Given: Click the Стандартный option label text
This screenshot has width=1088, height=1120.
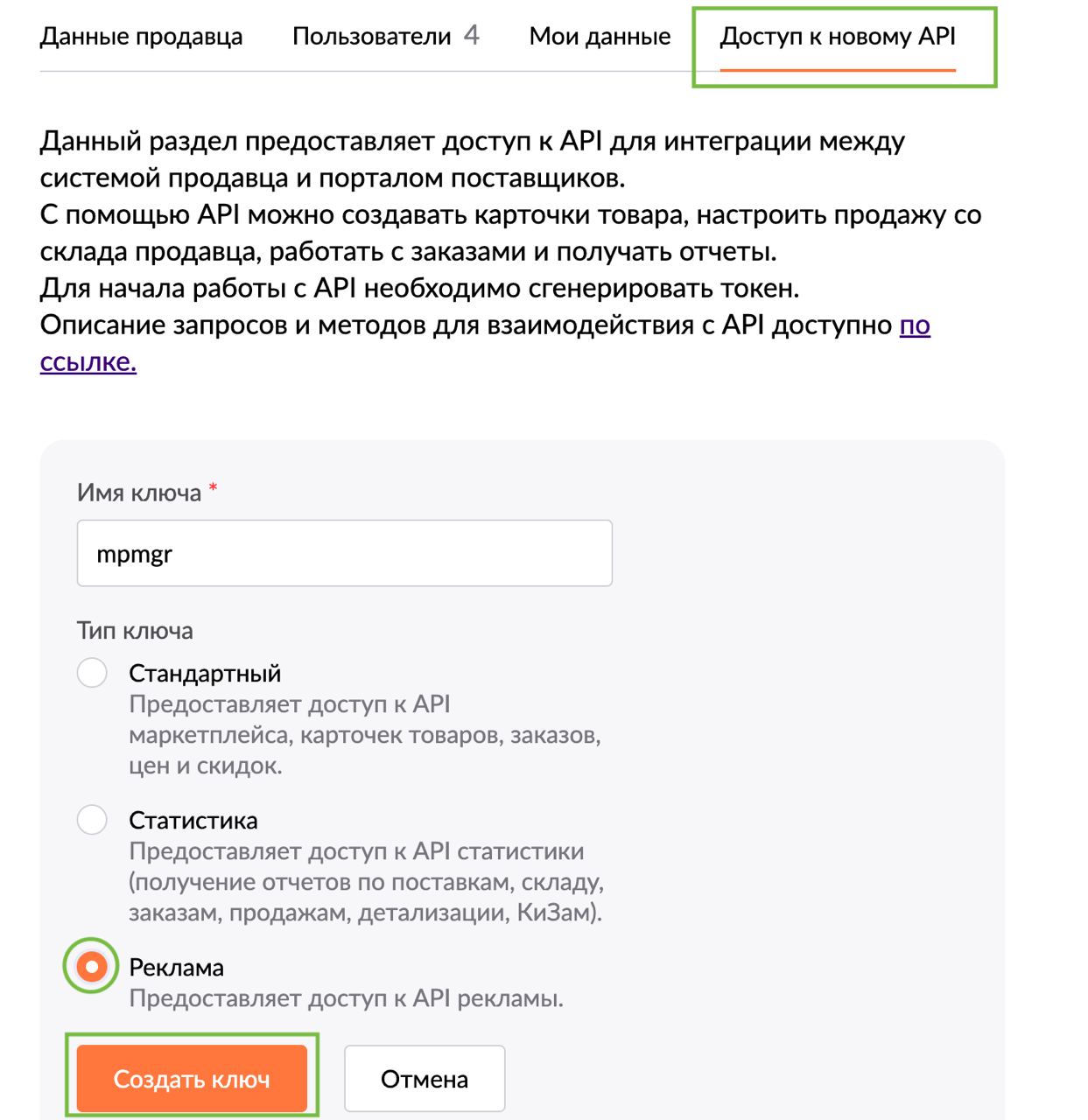Looking at the screenshot, I should [x=205, y=673].
